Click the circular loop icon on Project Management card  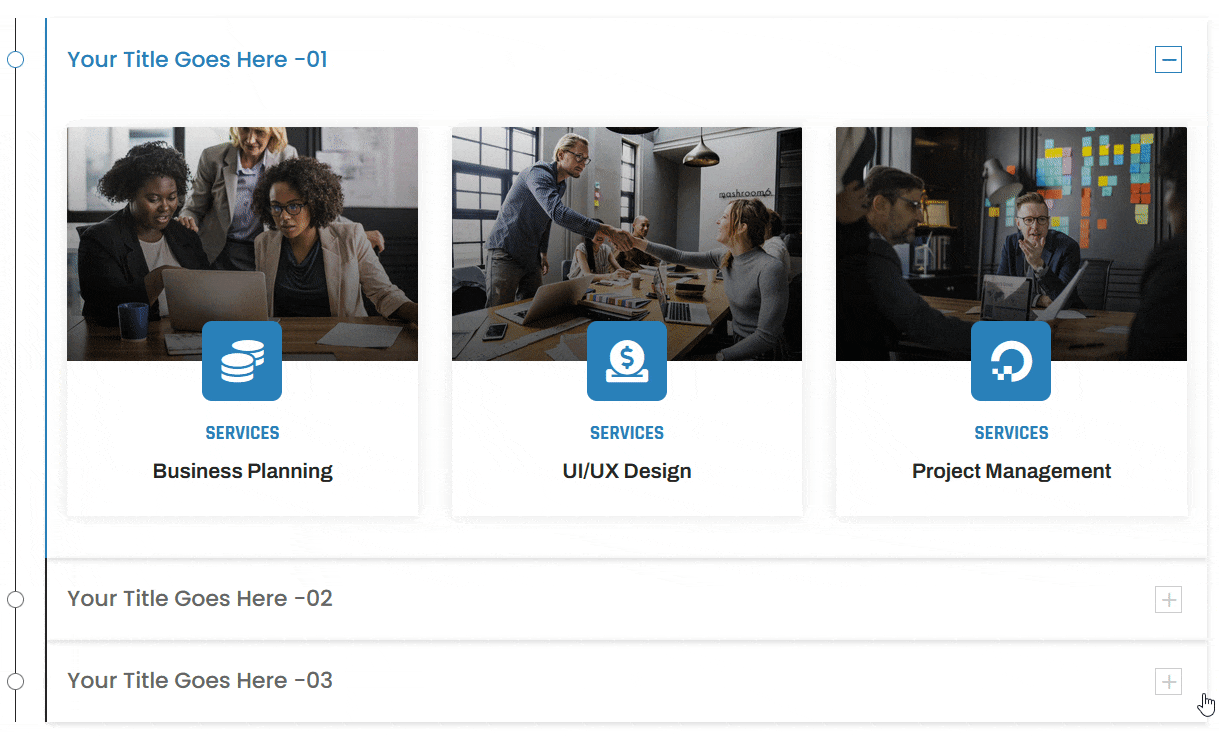click(x=1011, y=361)
